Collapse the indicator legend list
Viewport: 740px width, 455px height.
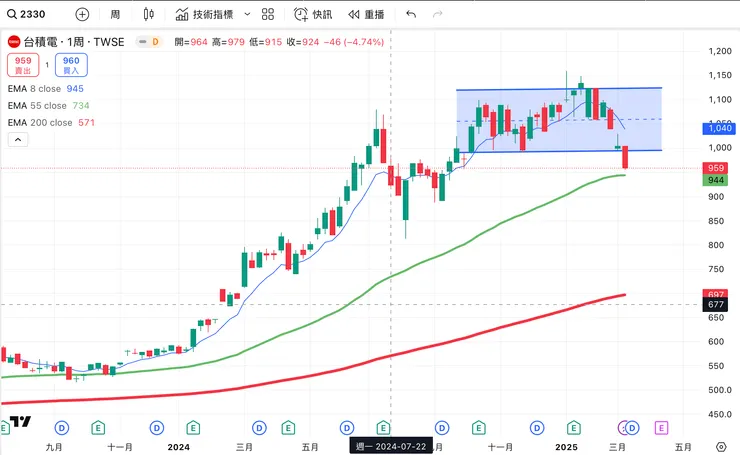point(17,140)
